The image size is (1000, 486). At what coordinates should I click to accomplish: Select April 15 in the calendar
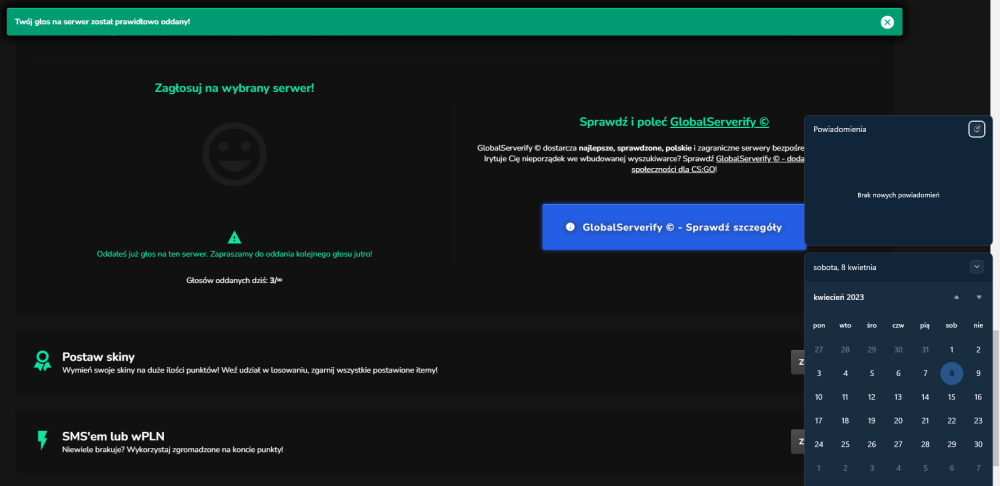[952, 397]
